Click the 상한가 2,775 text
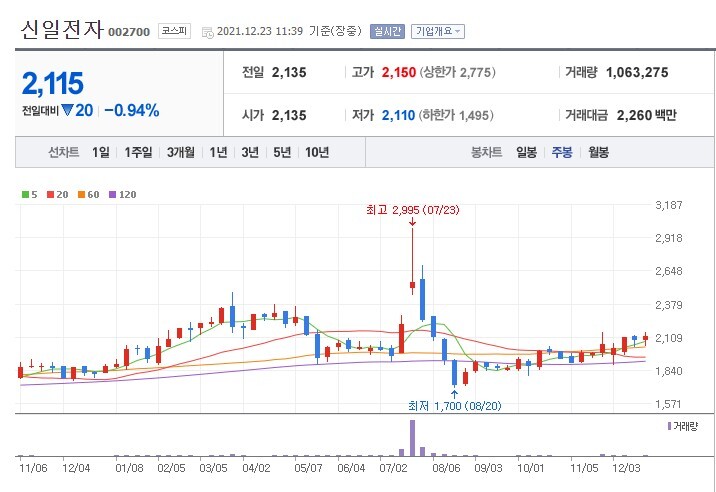This screenshot has height=492, width=716. coord(457,72)
